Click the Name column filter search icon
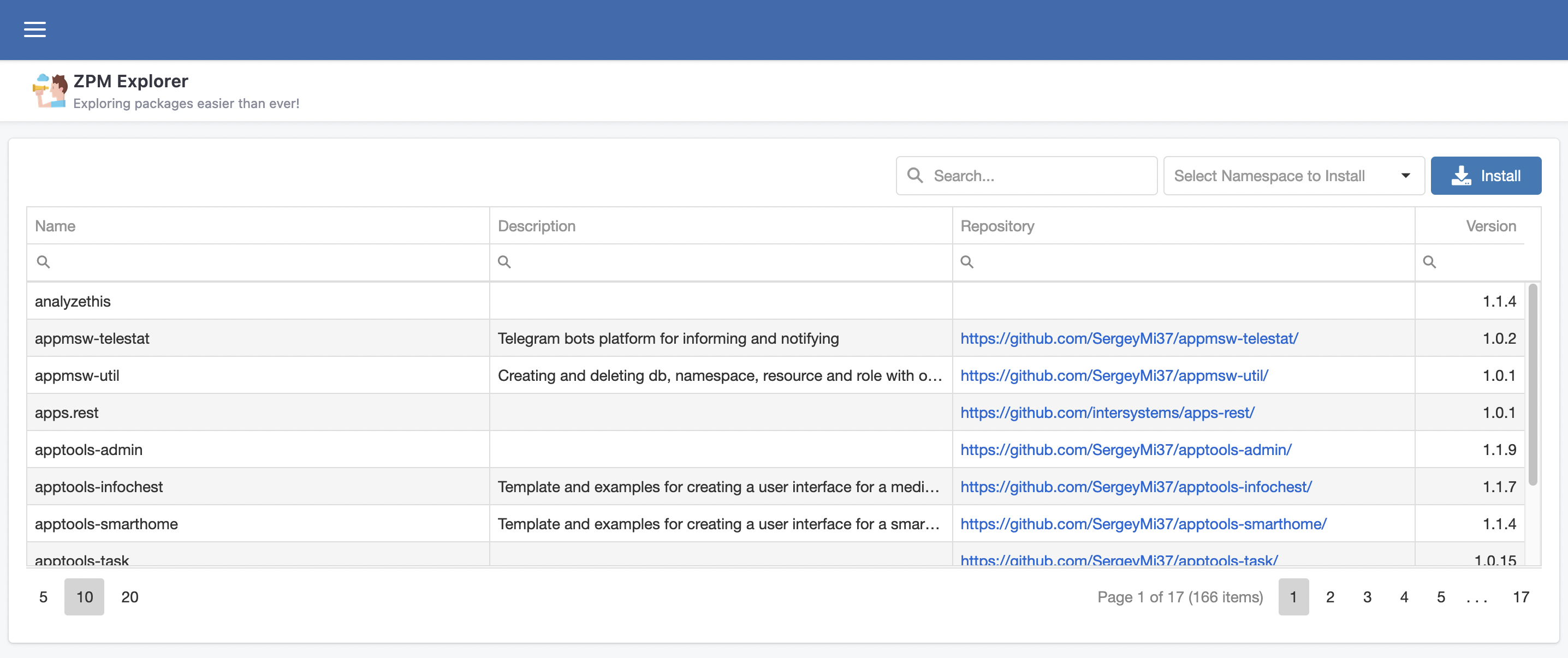 [x=43, y=262]
